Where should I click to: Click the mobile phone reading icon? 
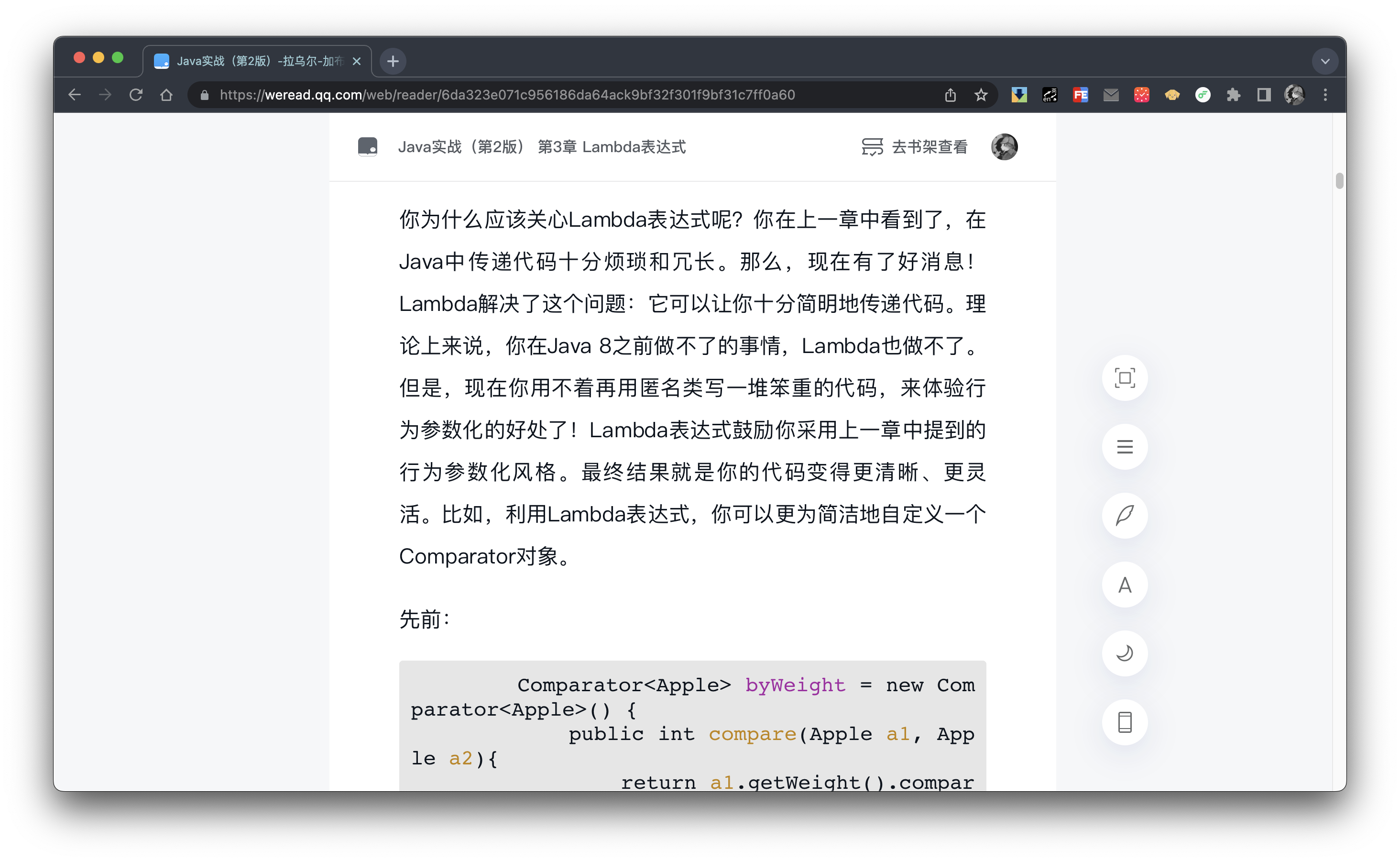(x=1124, y=722)
